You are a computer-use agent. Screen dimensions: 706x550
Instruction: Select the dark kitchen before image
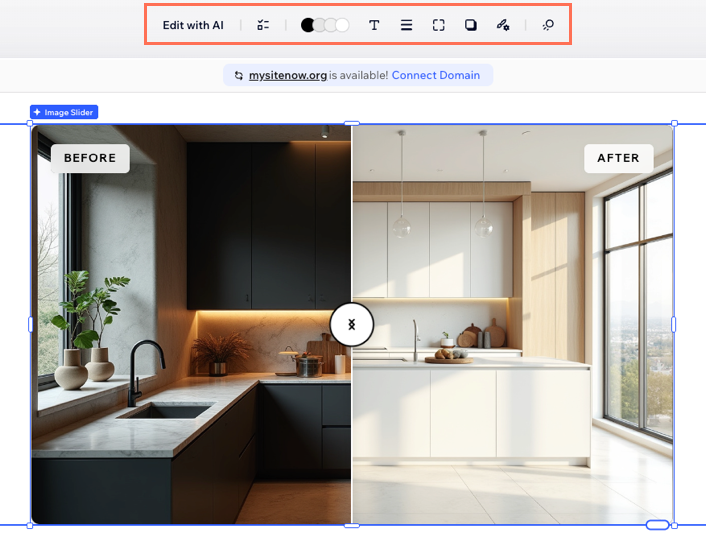pos(191,324)
